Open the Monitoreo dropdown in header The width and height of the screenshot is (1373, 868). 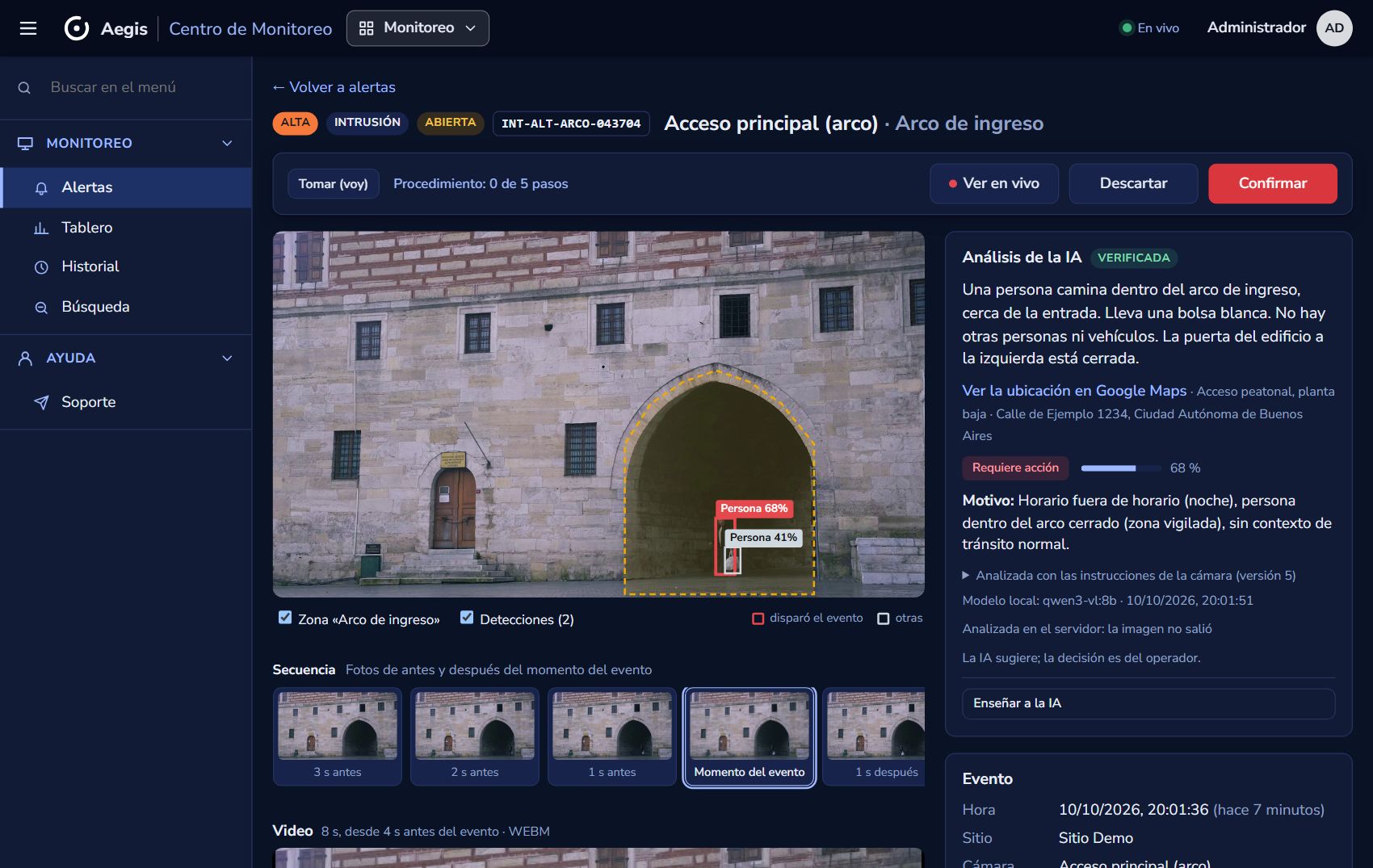point(418,28)
